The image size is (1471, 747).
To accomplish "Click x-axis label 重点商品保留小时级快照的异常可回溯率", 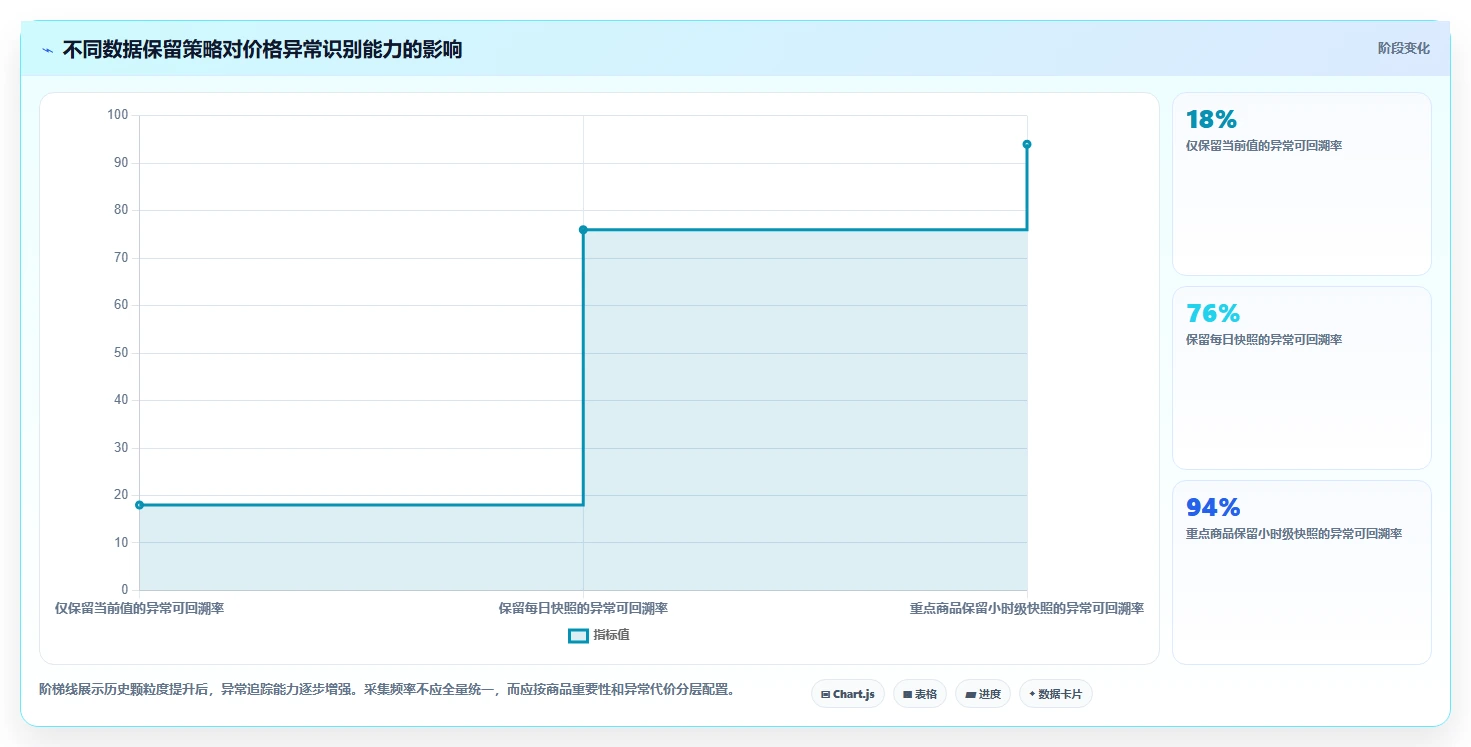I will point(1027,608).
